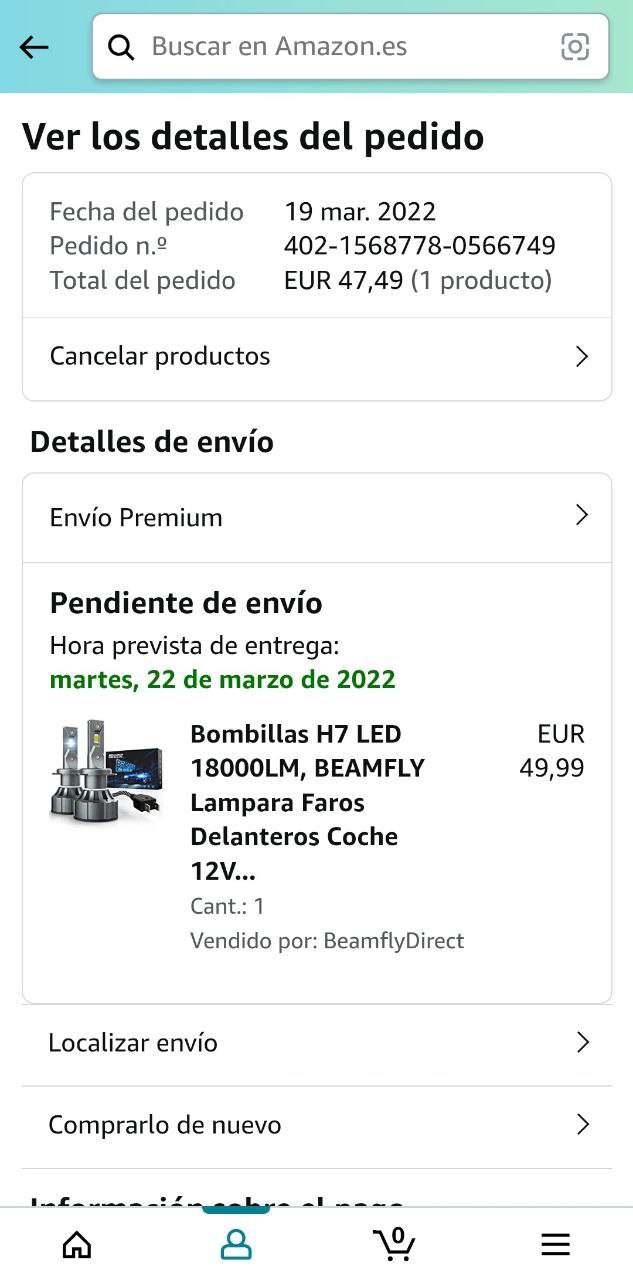Tap Localizar envío text
The image size is (633, 1280).
[133, 1043]
